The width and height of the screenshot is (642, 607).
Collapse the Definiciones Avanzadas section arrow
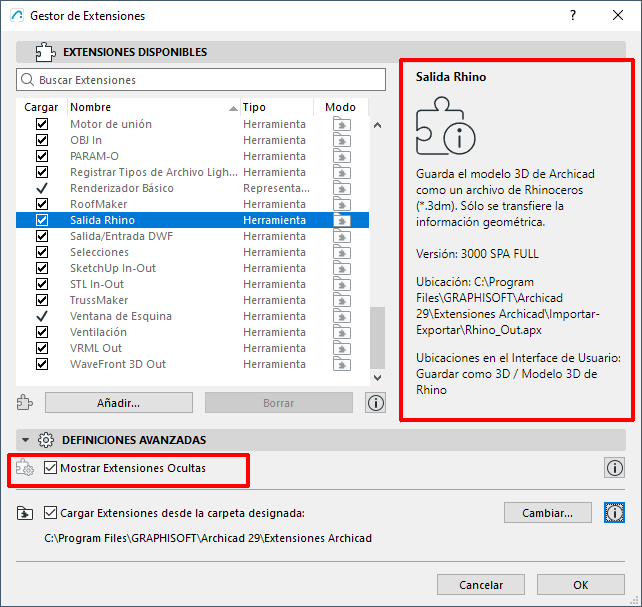25,440
